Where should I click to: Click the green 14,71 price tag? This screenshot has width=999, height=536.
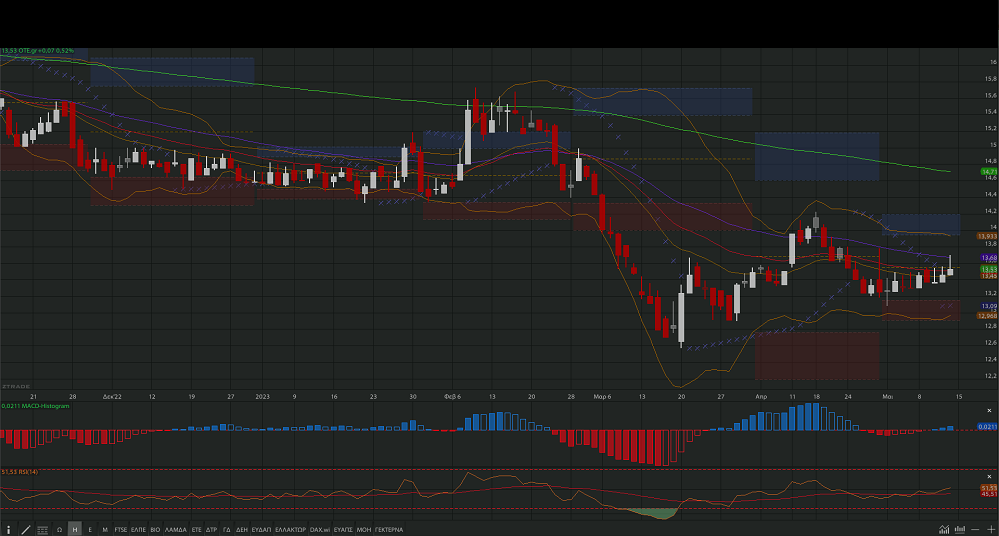[988, 172]
